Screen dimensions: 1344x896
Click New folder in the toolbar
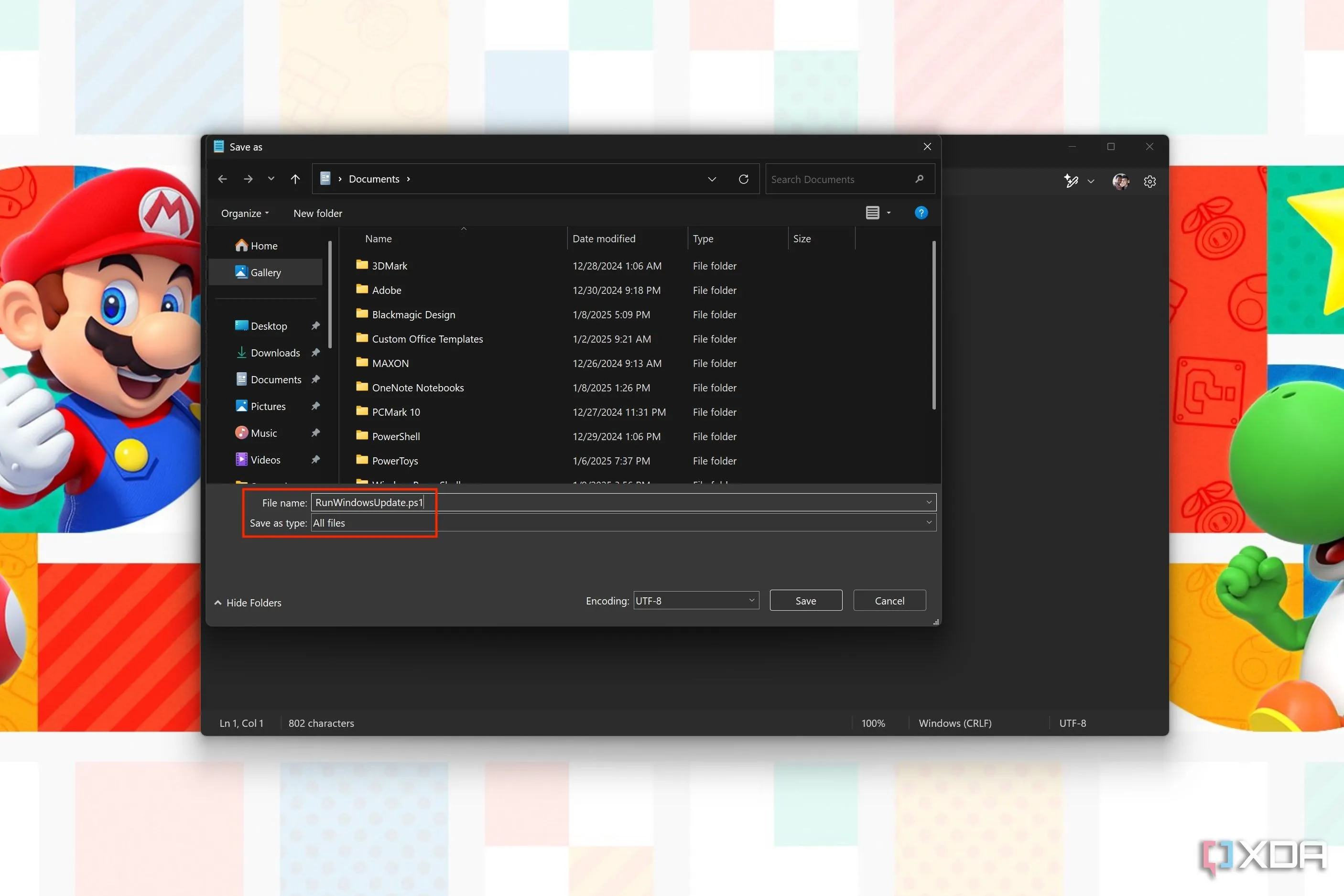click(318, 213)
